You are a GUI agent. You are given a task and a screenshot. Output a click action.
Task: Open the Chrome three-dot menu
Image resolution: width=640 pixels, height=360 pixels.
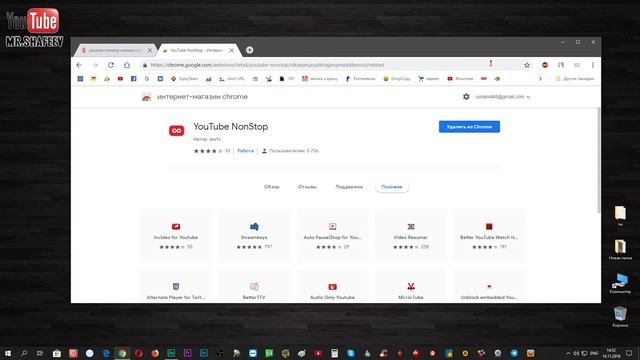(593, 65)
